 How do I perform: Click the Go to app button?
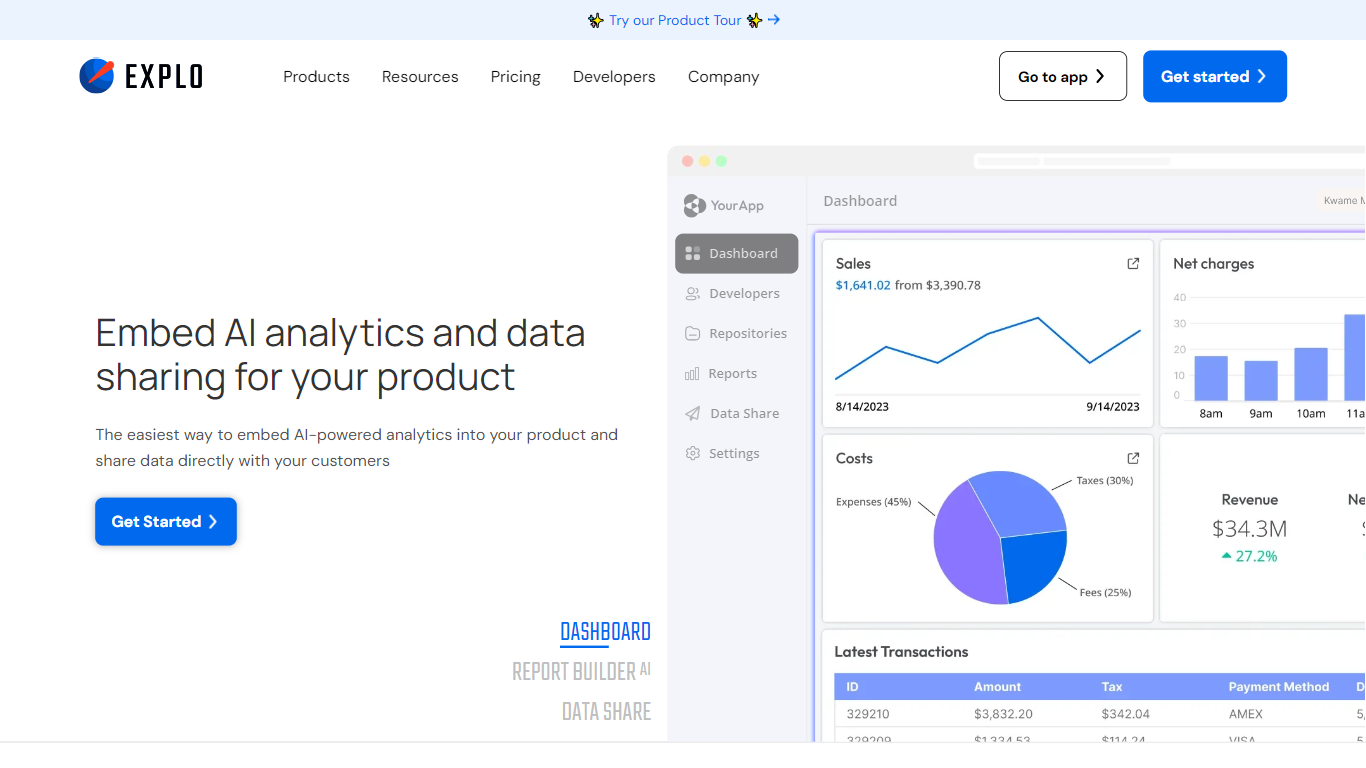(1063, 76)
